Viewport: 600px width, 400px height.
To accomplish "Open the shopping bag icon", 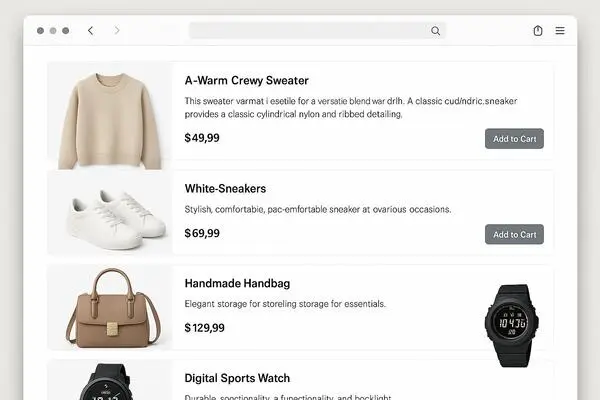I will coord(538,31).
